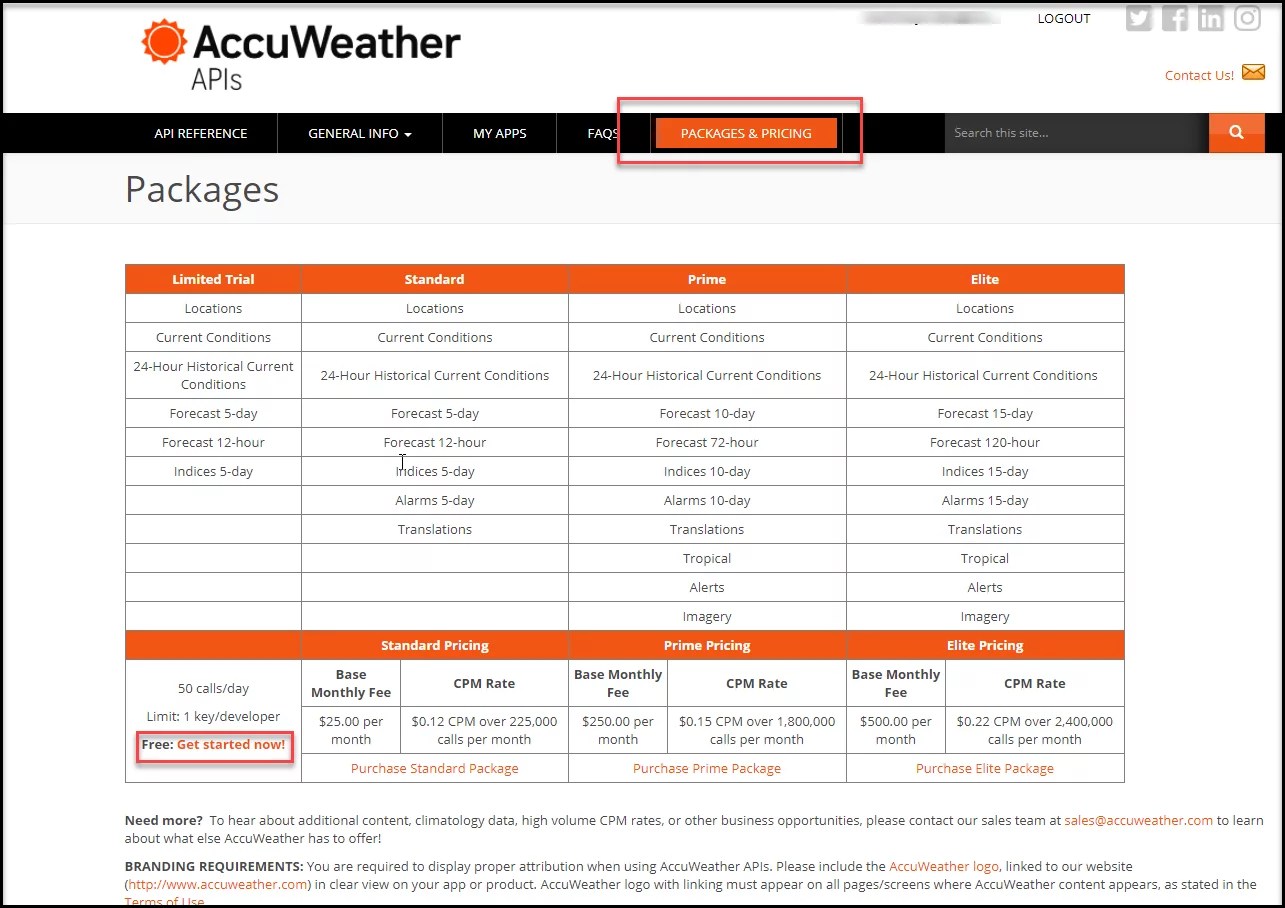This screenshot has width=1285, height=908.
Task: Email sales@accuweather.com link
Action: (x=1139, y=820)
